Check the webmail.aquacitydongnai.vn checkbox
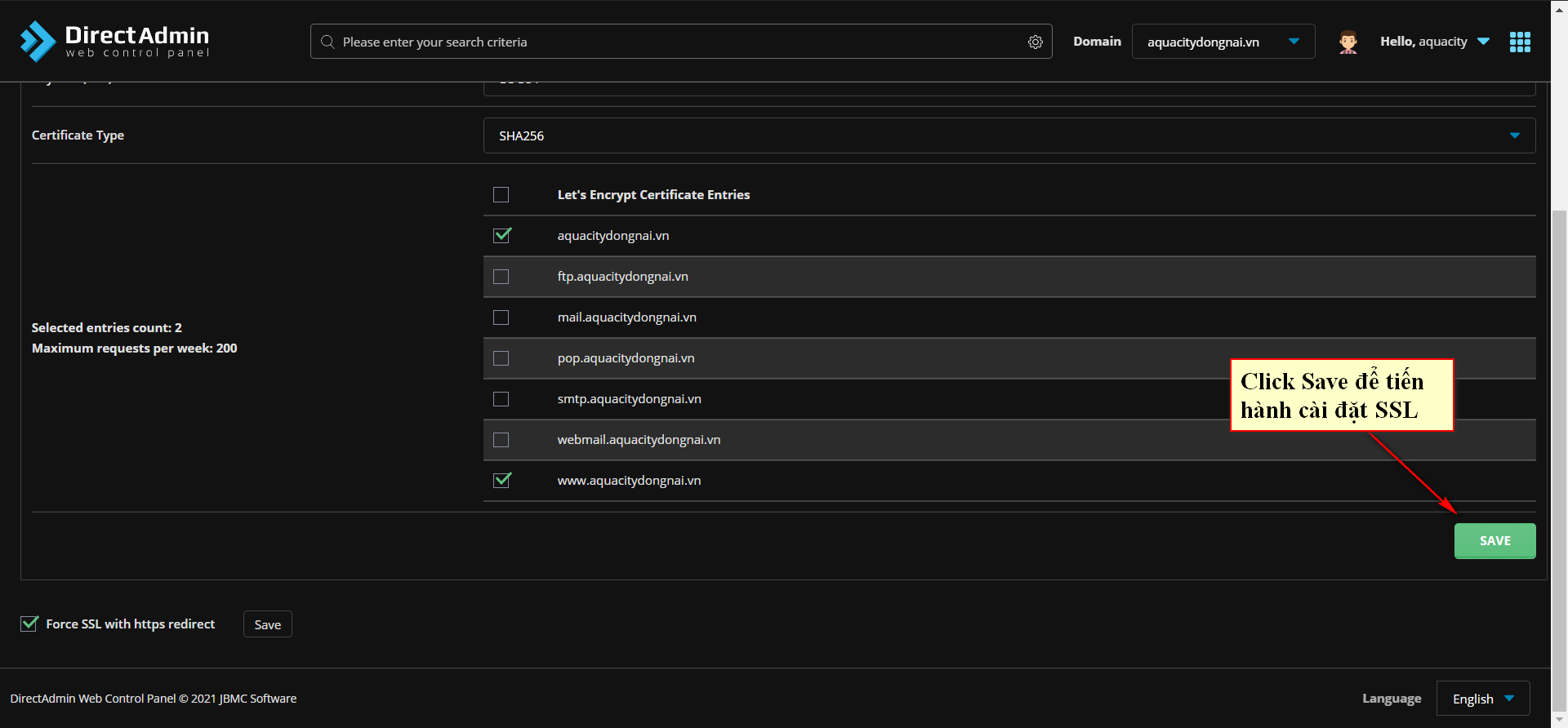 coord(501,440)
